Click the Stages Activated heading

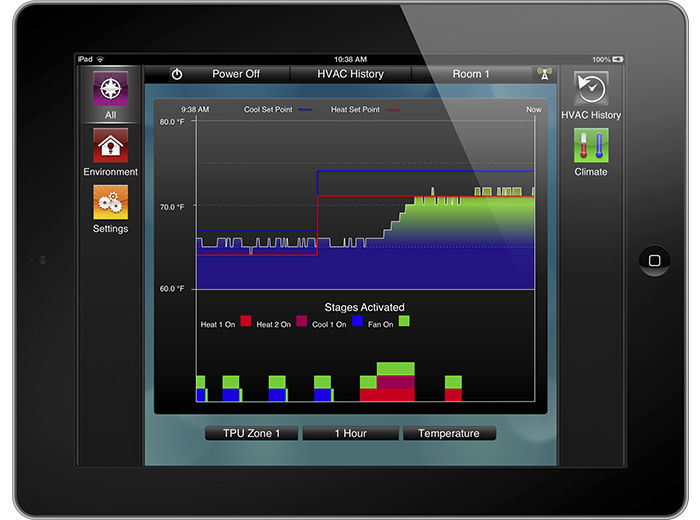tap(364, 307)
